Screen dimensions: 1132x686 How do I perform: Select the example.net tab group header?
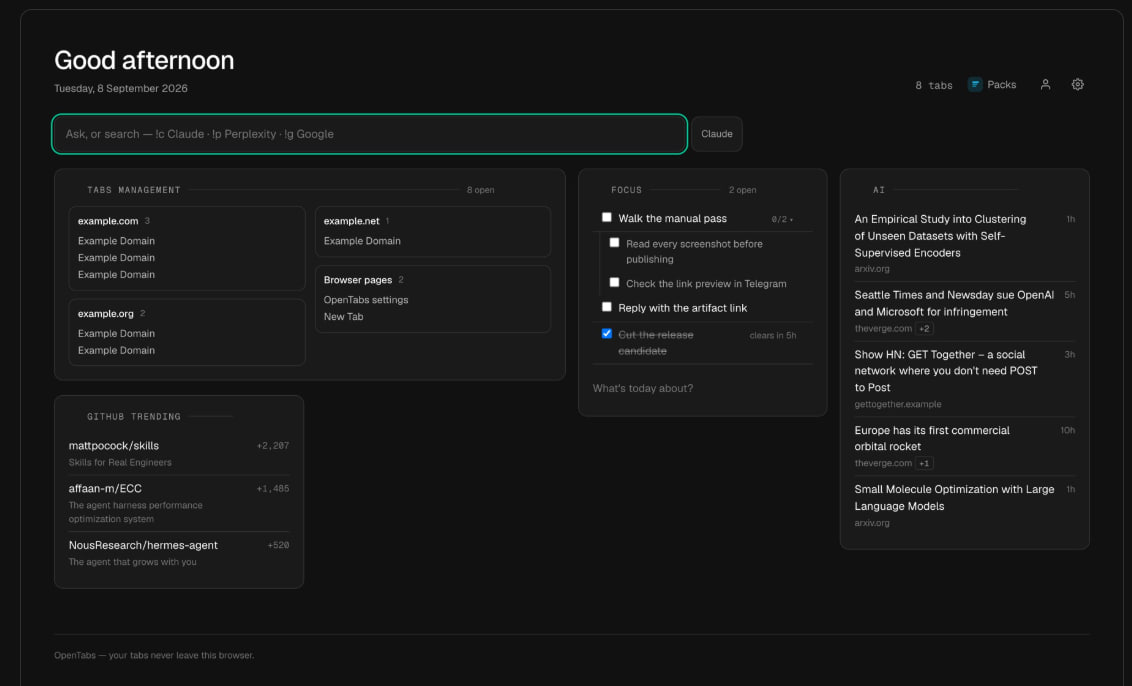point(351,221)
